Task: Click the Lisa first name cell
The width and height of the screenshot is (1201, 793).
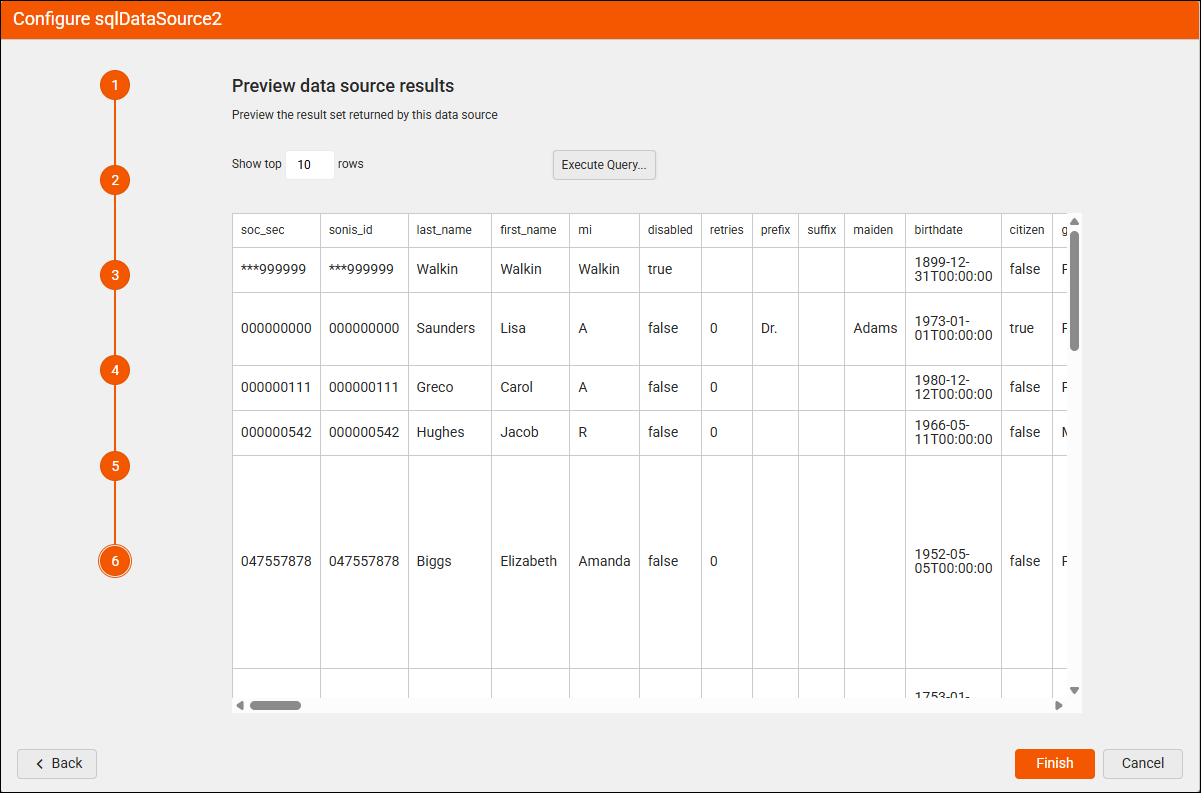Action: (531, 329)
